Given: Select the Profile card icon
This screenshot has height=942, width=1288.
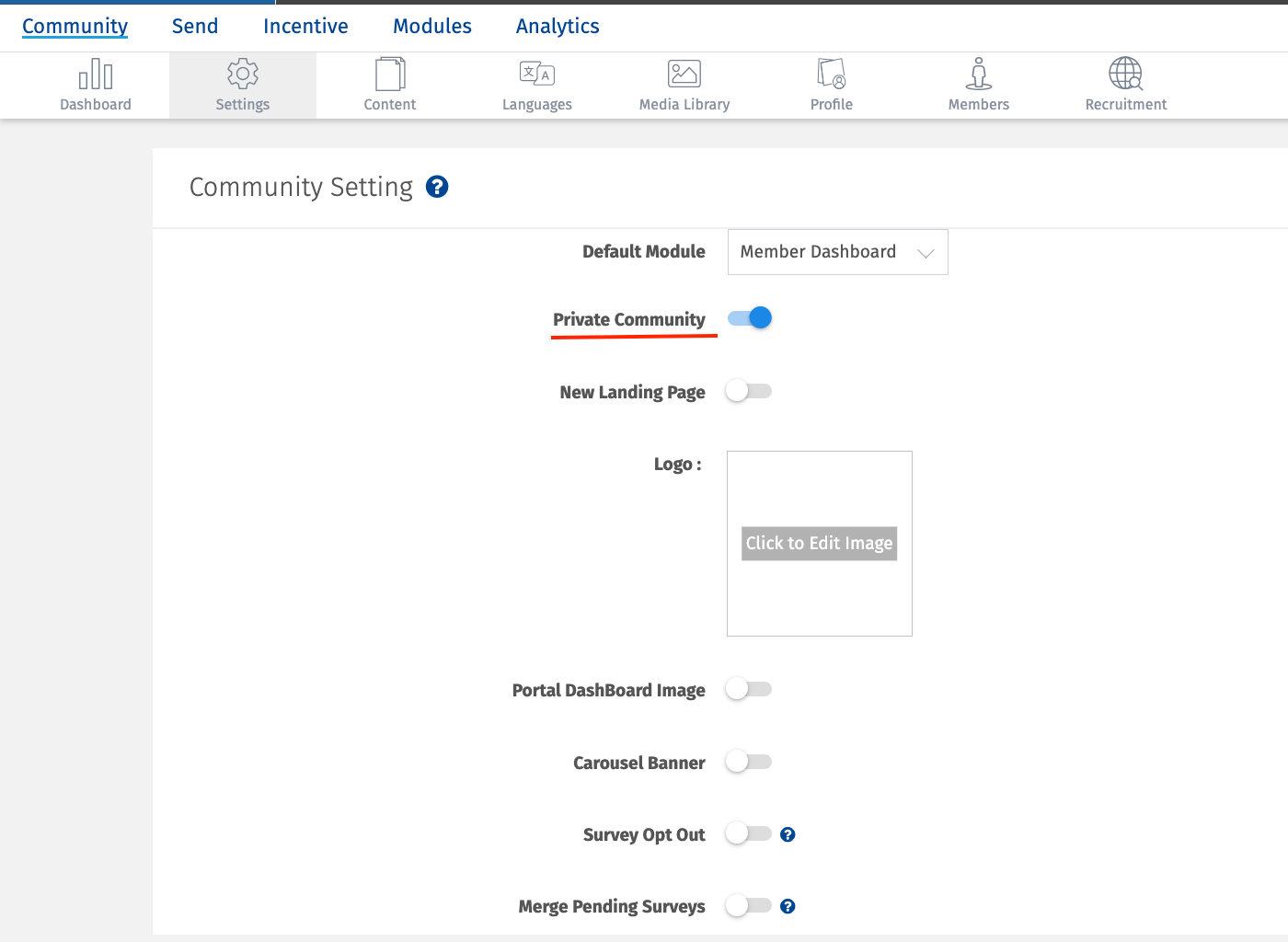Looking at the screenshot, I should click(x=831, y=74).
